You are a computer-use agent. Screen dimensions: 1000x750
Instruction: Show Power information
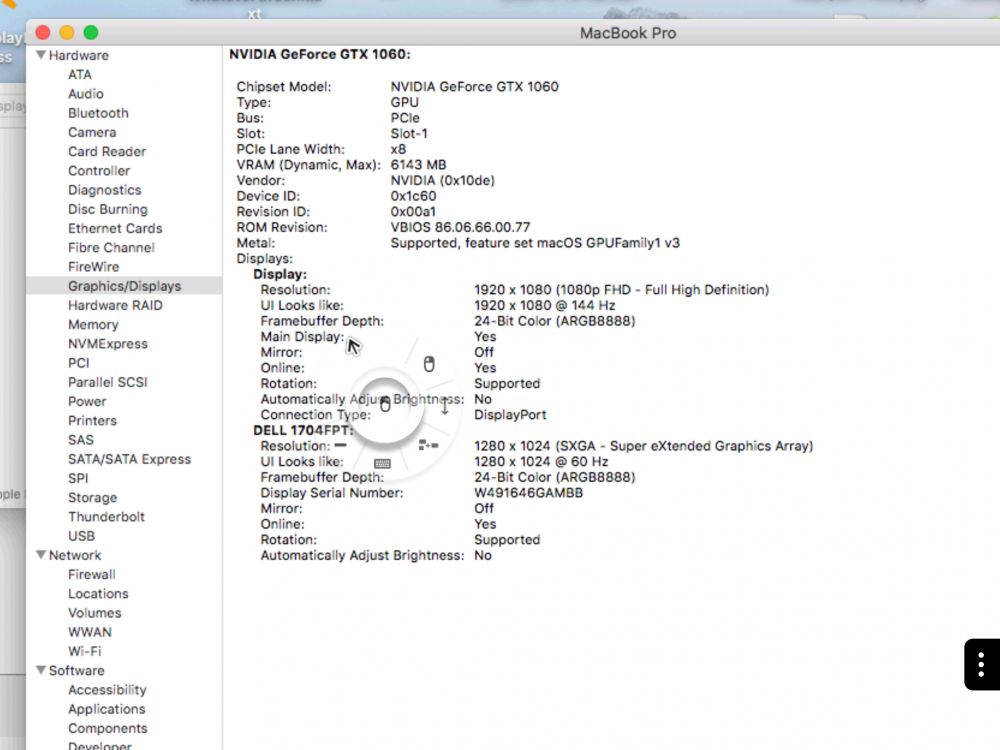click(x=87, y=401)
